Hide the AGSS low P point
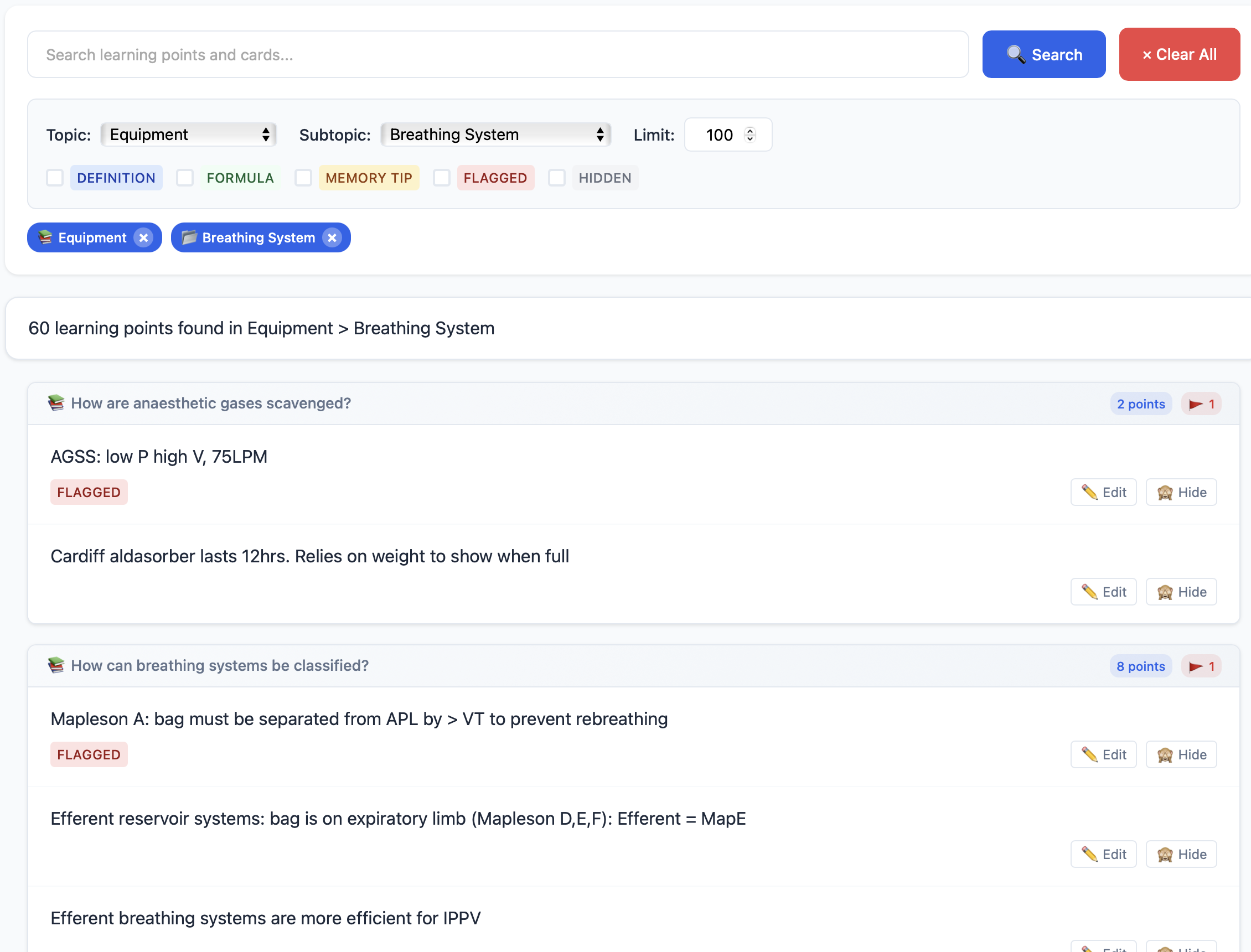This screenshot has height=952, width=1251. click(x=1181, y=492)
